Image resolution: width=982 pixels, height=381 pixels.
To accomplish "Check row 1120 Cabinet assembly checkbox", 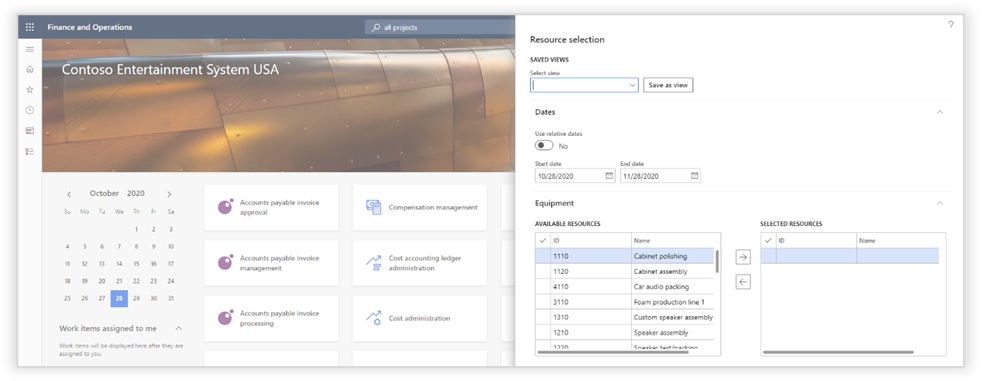I will click(x=542, y=271).
